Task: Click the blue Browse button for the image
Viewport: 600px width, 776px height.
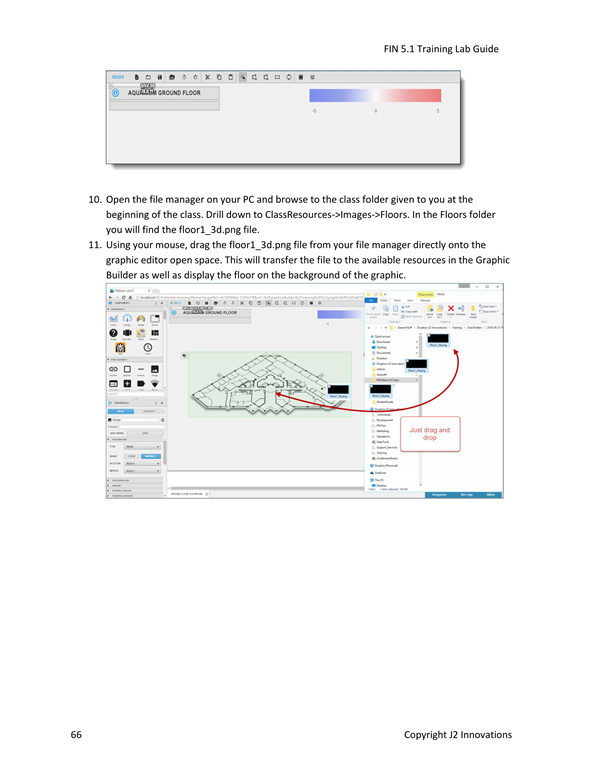Action: (151, 456)
